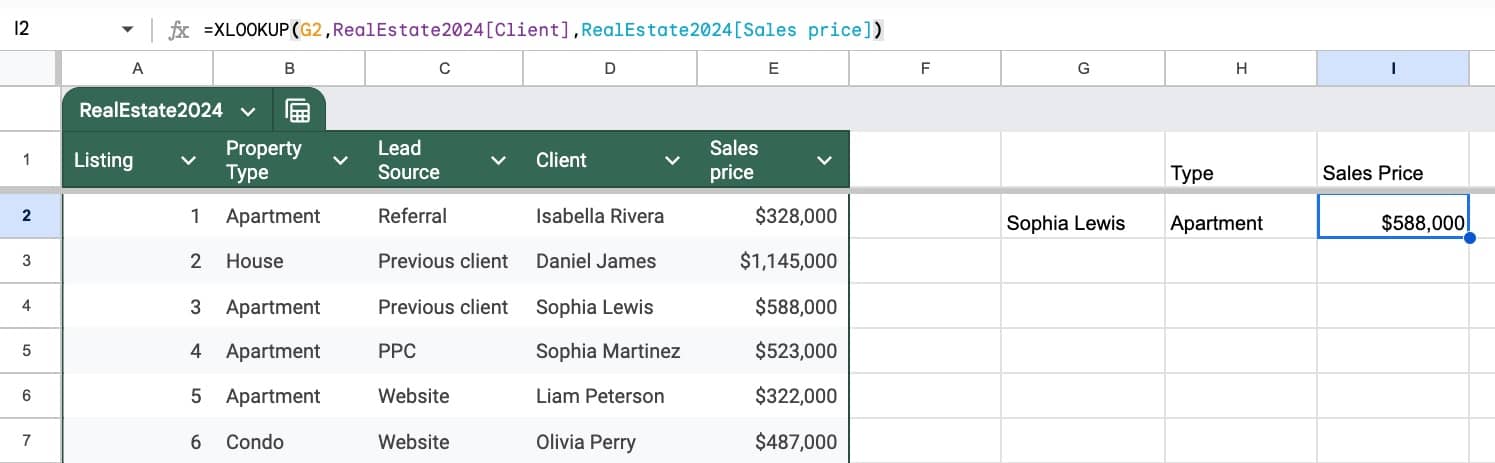1495x463 pixels.
Task: Select the $1,145,000 cell
Action: pyautogui.click(x=773, y=261)
